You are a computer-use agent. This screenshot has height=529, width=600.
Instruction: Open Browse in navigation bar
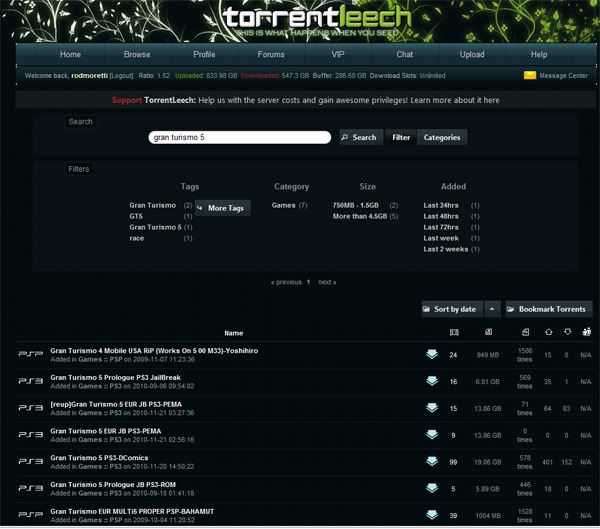[137, 54]
